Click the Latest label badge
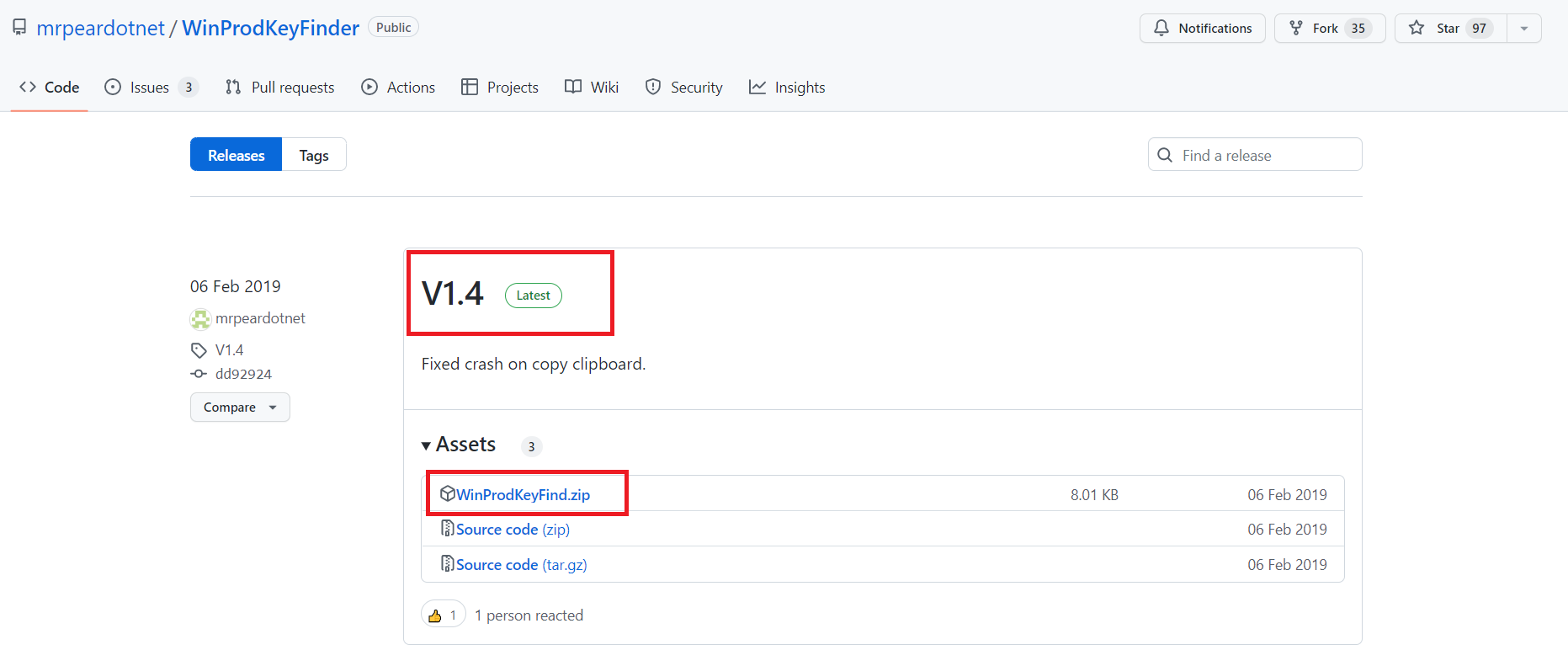The width and height of the screenshot is (1568, 666). tap(534, 296)
